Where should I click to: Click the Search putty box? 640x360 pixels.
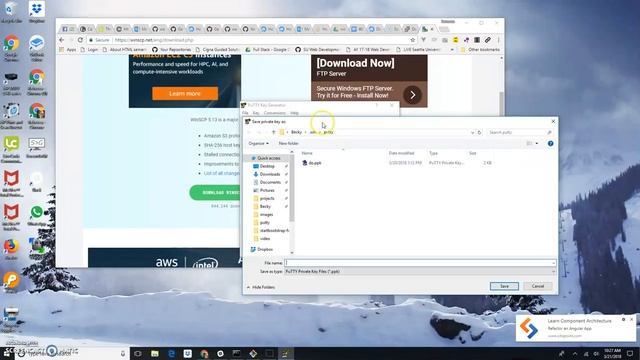519,132
